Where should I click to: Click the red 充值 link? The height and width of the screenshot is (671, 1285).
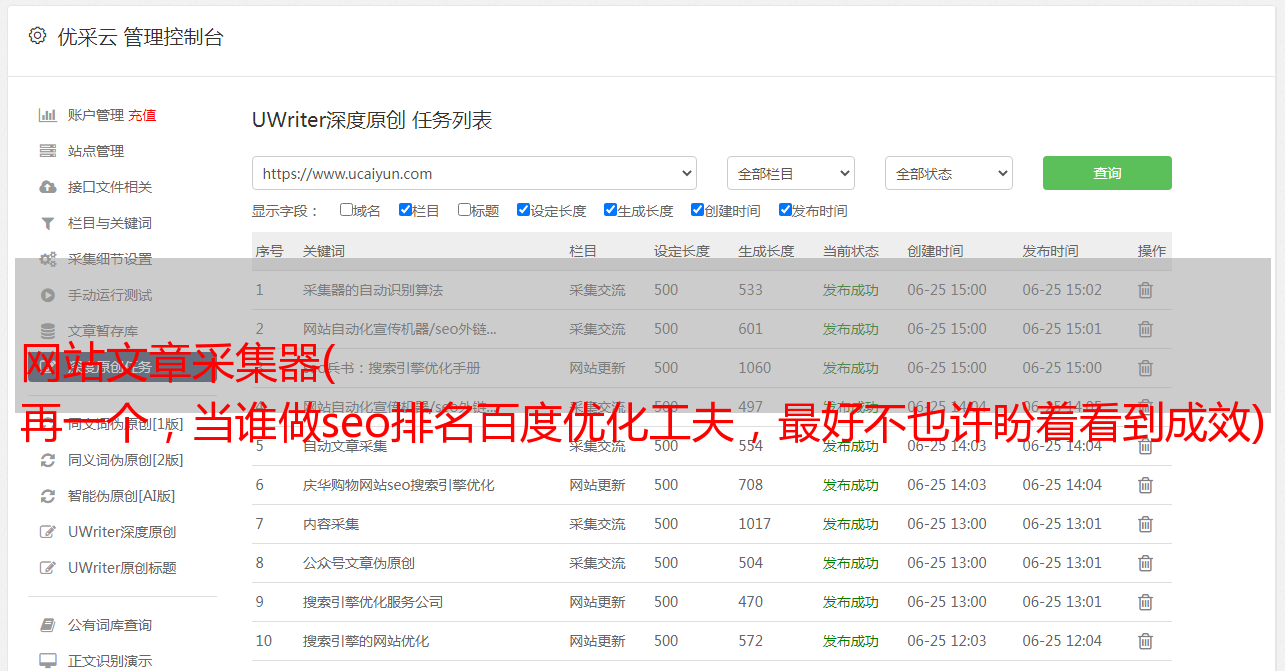tap(142, 115)
